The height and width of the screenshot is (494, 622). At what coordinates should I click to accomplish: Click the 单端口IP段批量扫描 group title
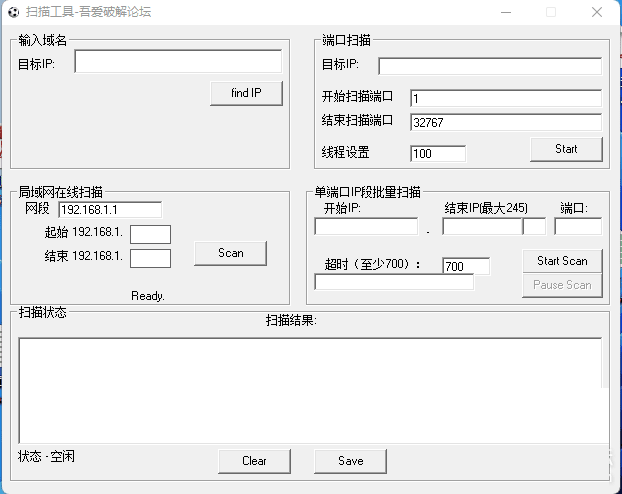(367, 192)
